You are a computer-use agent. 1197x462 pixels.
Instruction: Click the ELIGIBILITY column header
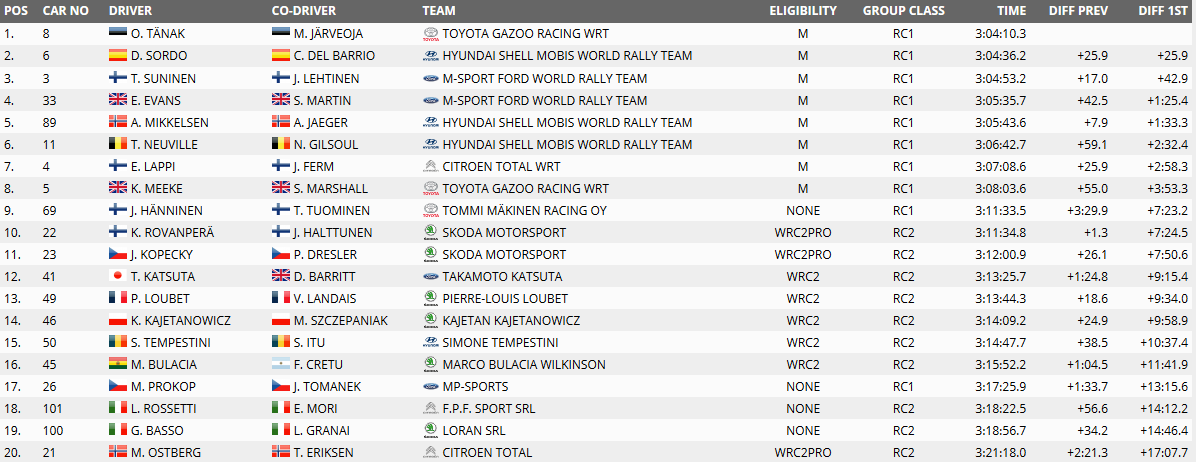pyautogui.click(x=803, y=11)
